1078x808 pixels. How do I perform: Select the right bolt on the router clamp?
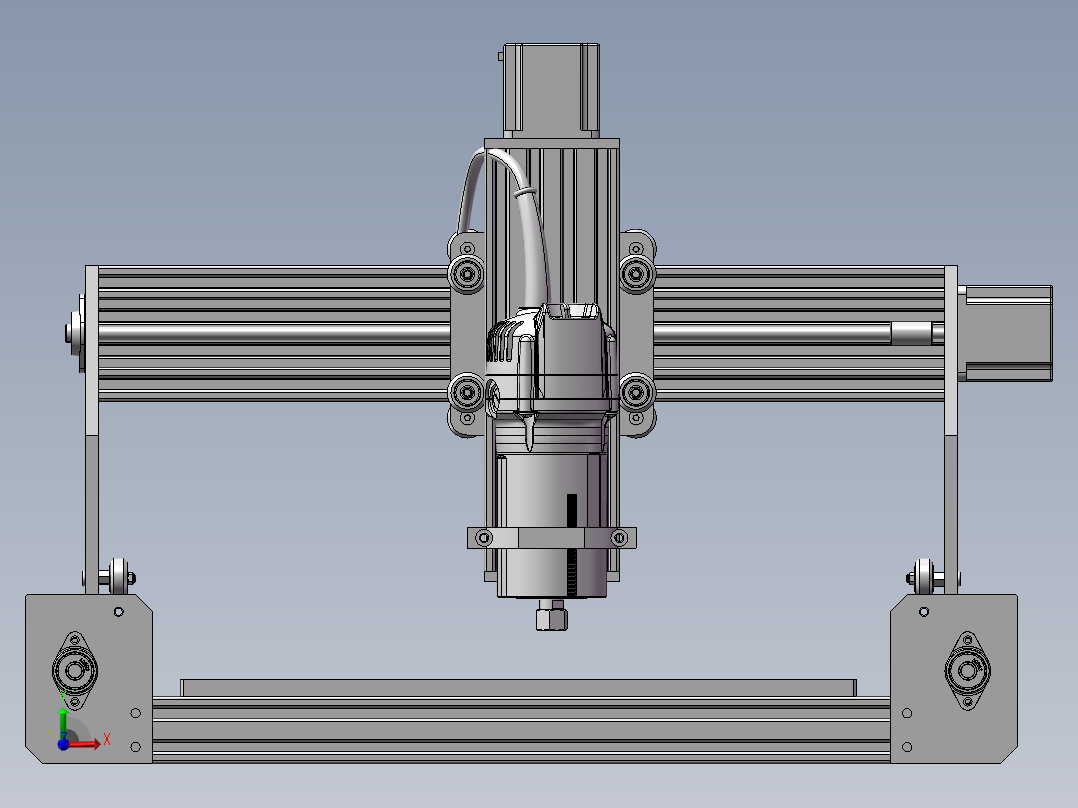pyautogui.click(x=619, y=538)
